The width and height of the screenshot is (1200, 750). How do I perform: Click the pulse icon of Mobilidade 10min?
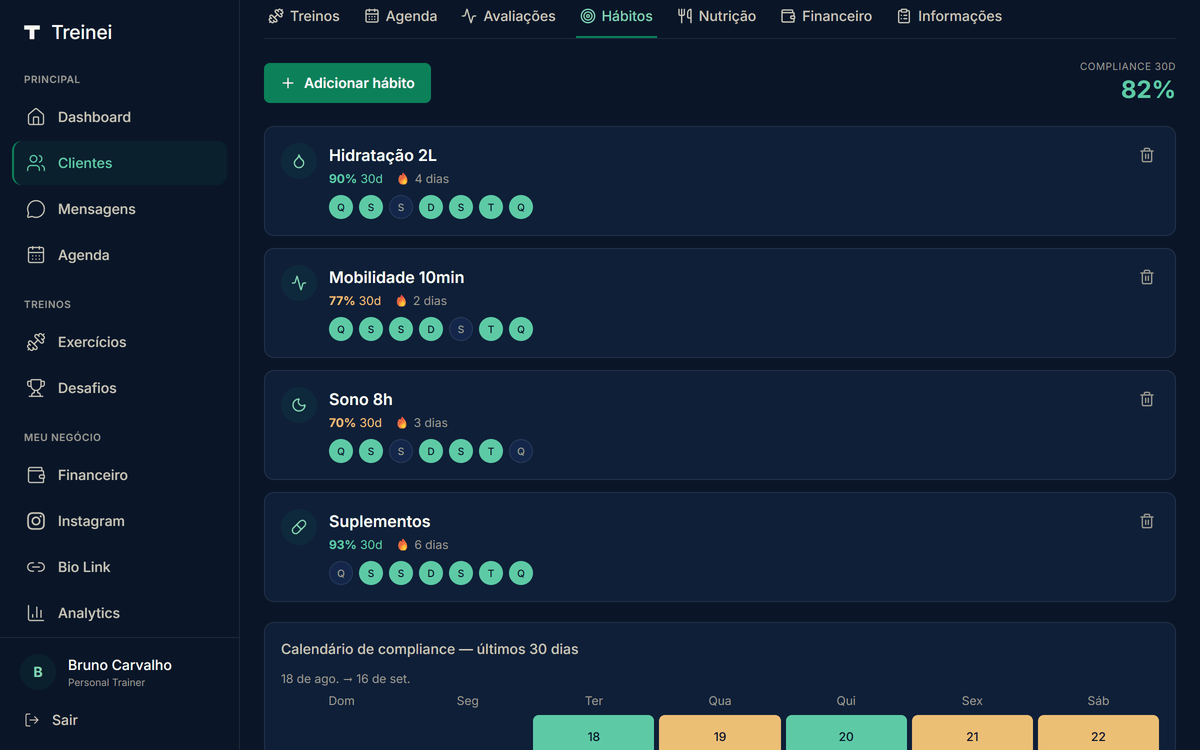[299, 283]
